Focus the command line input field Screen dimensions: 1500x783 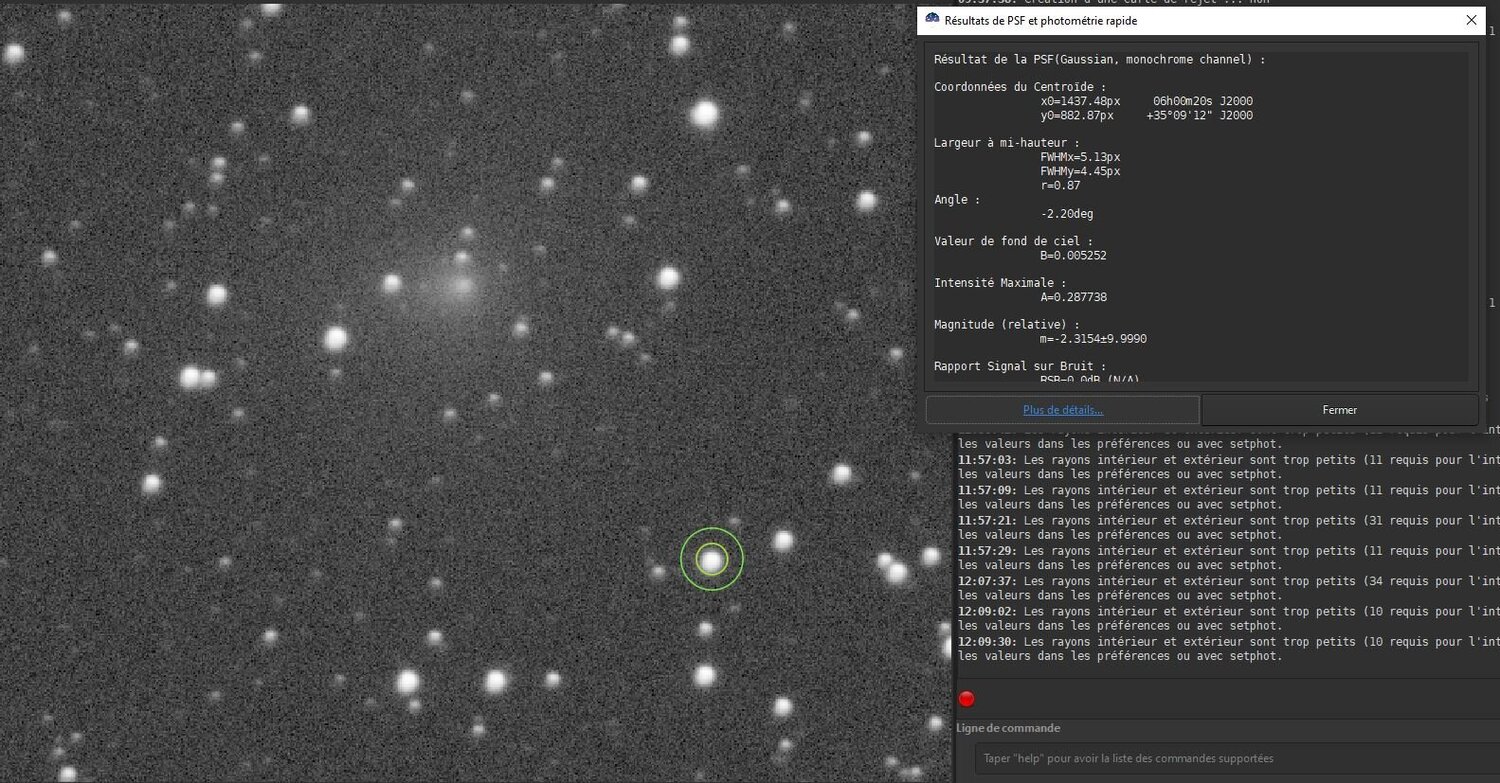tap(1237, 758)
